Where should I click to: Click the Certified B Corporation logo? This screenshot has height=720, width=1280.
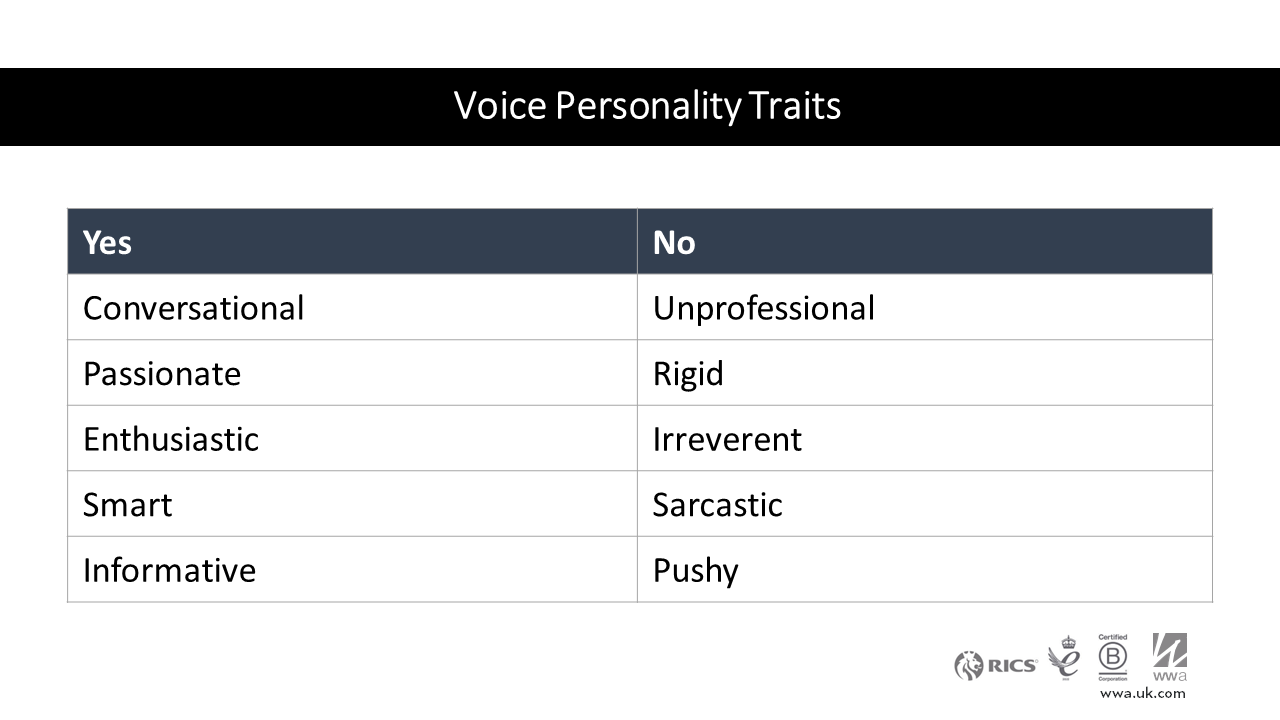1112,657
